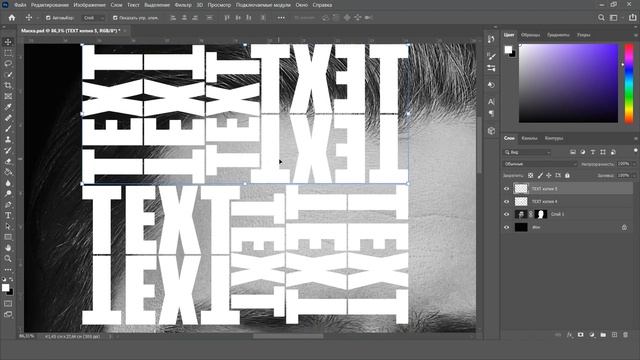The image size is (640, 360).
Task: Open the layer filter Вид dropdown
Action: [527, 152]
